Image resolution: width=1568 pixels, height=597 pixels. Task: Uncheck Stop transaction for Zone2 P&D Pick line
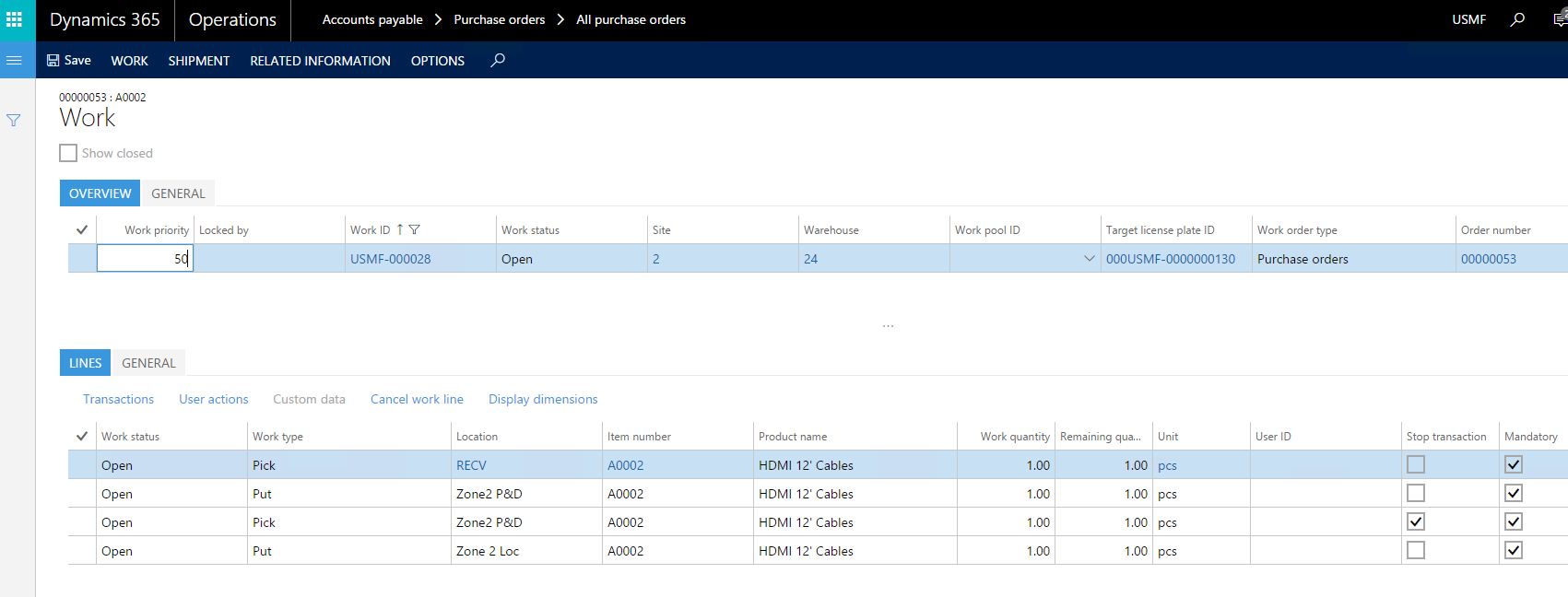(x=1416, y=521)
